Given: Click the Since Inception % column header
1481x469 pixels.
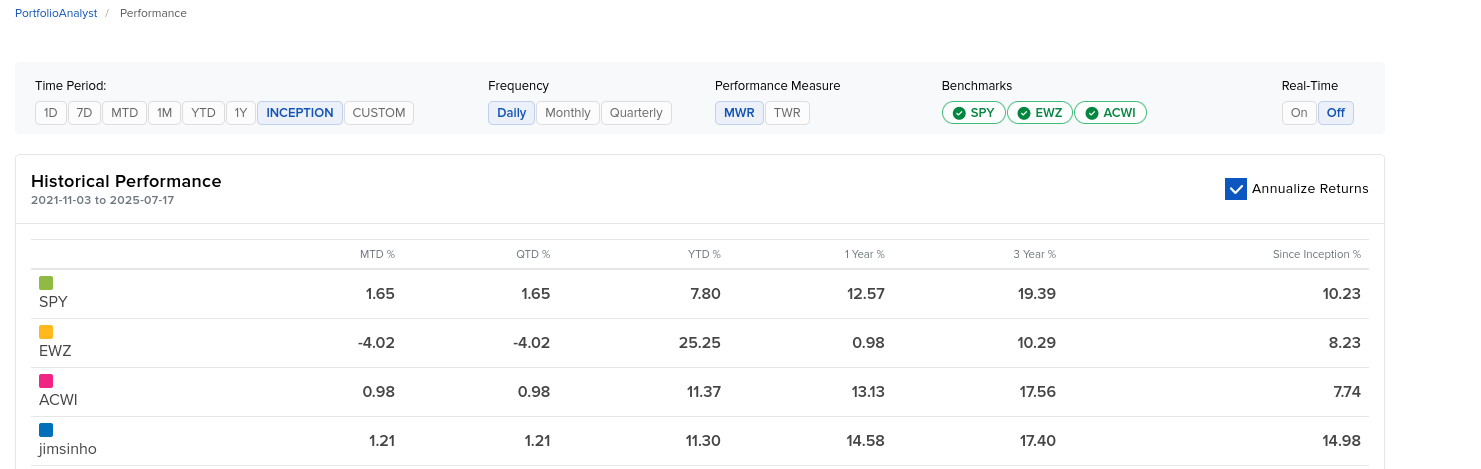Looking at the screenshot, I should (1316, 254).
